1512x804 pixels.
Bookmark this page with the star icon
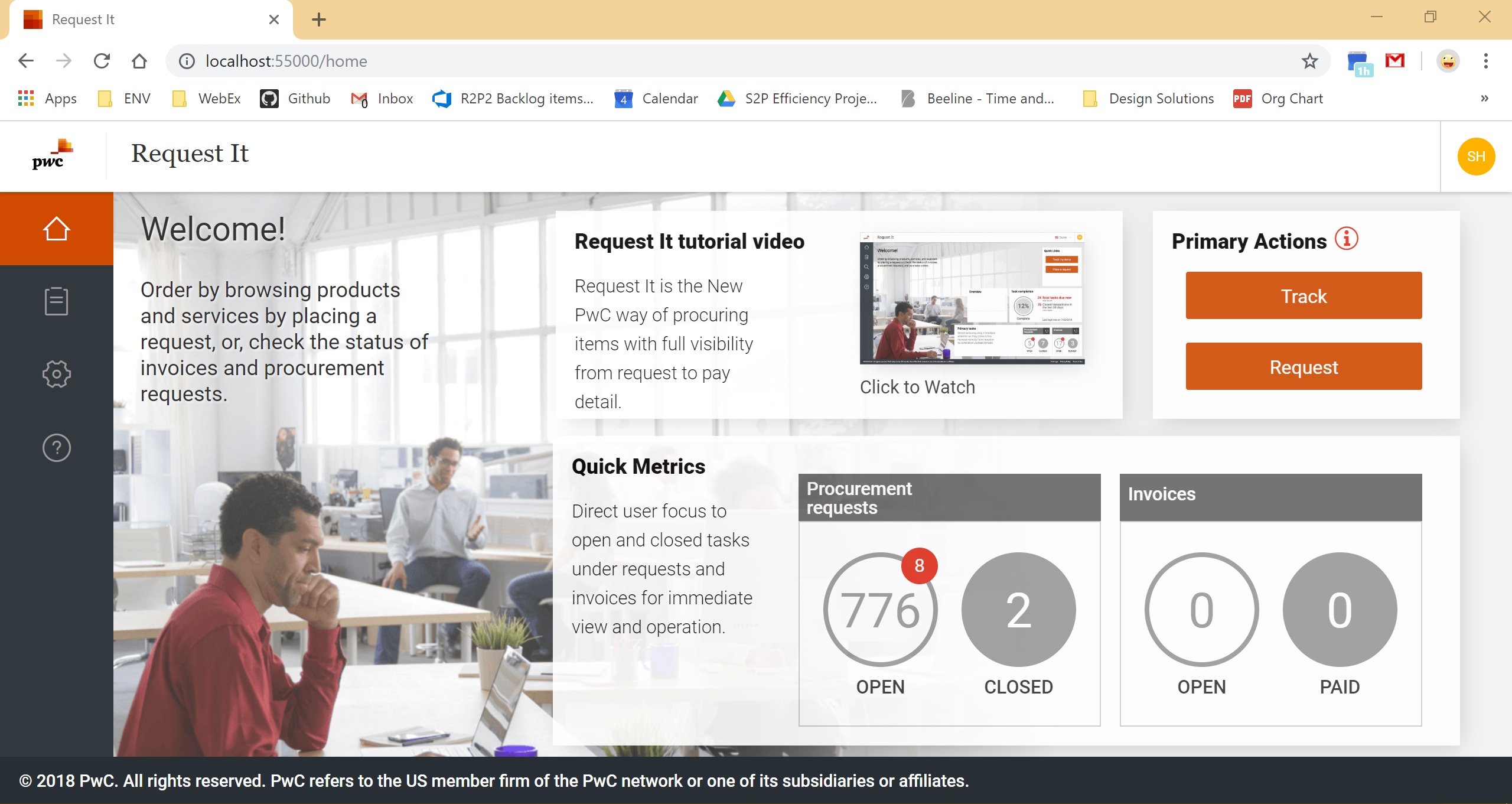click(1309, 61)
